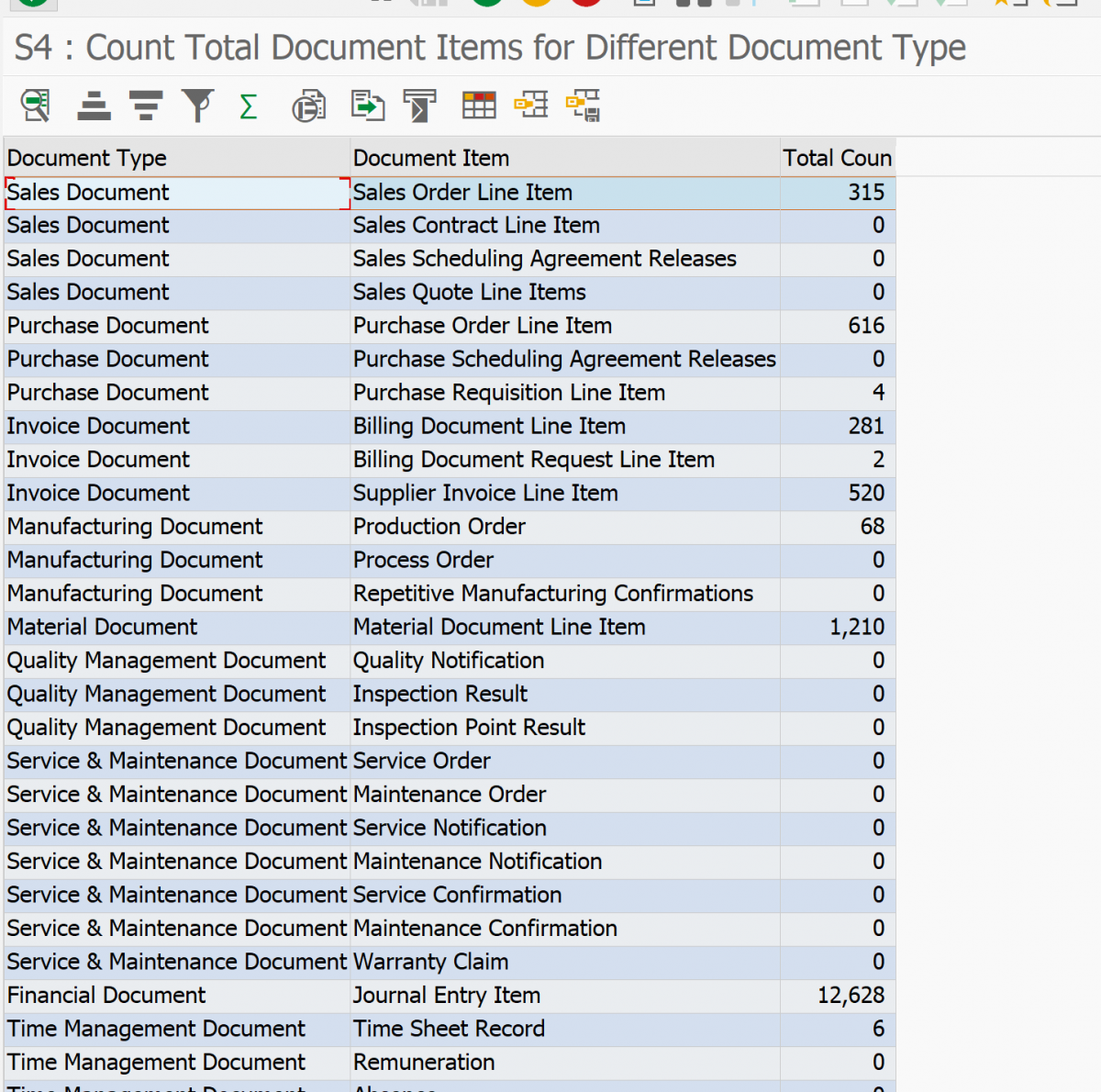The width and height of the screenshot is (1101, 1092).
Task: Click the Purchase Order Line Item count 616
Action: pos(866,326)
